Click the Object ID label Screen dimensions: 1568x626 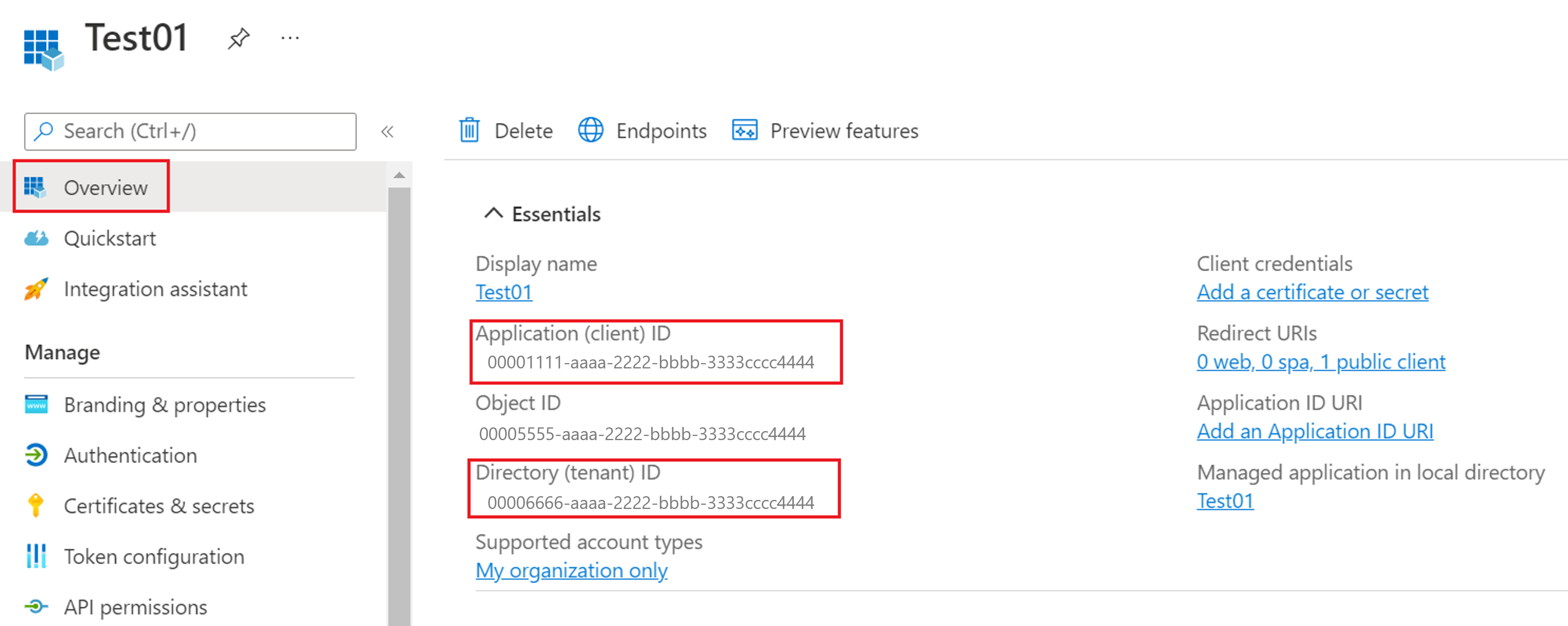click(518, 403)
